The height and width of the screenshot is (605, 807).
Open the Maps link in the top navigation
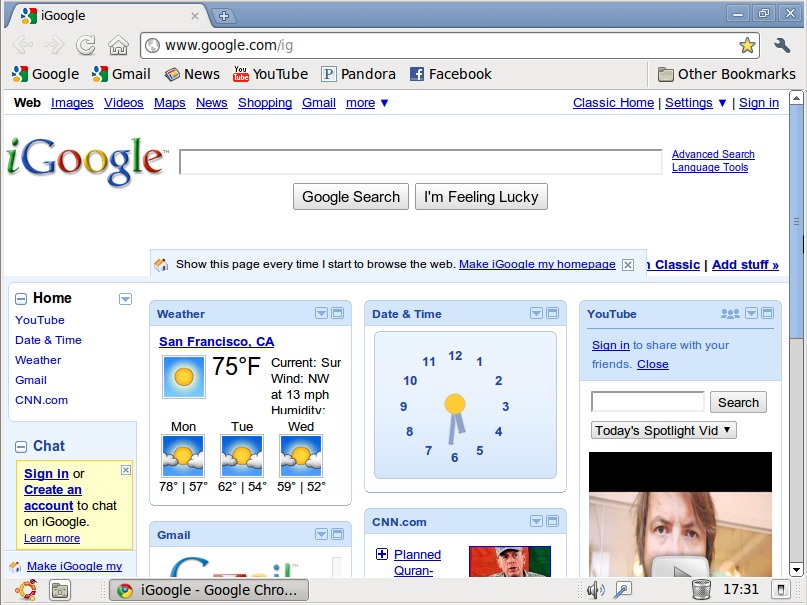click(169, 103)
